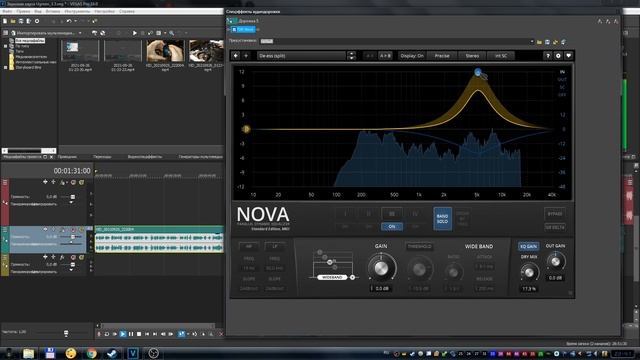This screenshot has width=640, height=360.
Task: Click new project icon in Vegas toolbar
Action: click(5, 21)
